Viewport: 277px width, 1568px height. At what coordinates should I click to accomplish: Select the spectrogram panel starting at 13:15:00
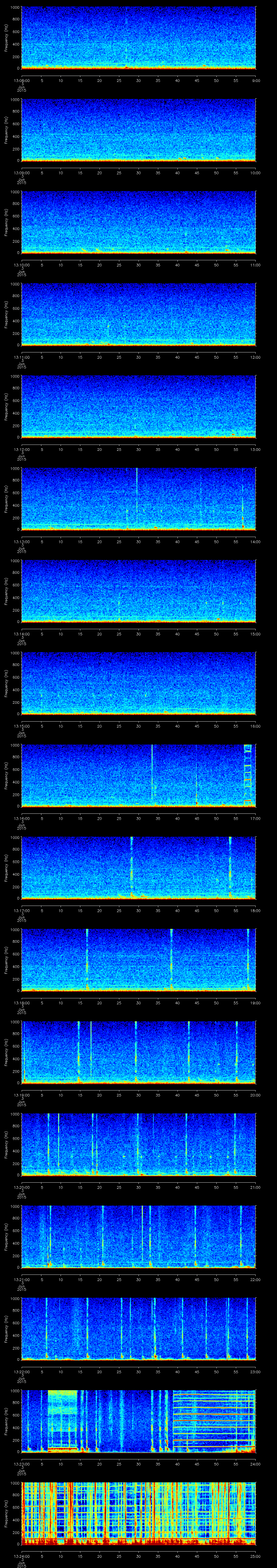point(139,683)
